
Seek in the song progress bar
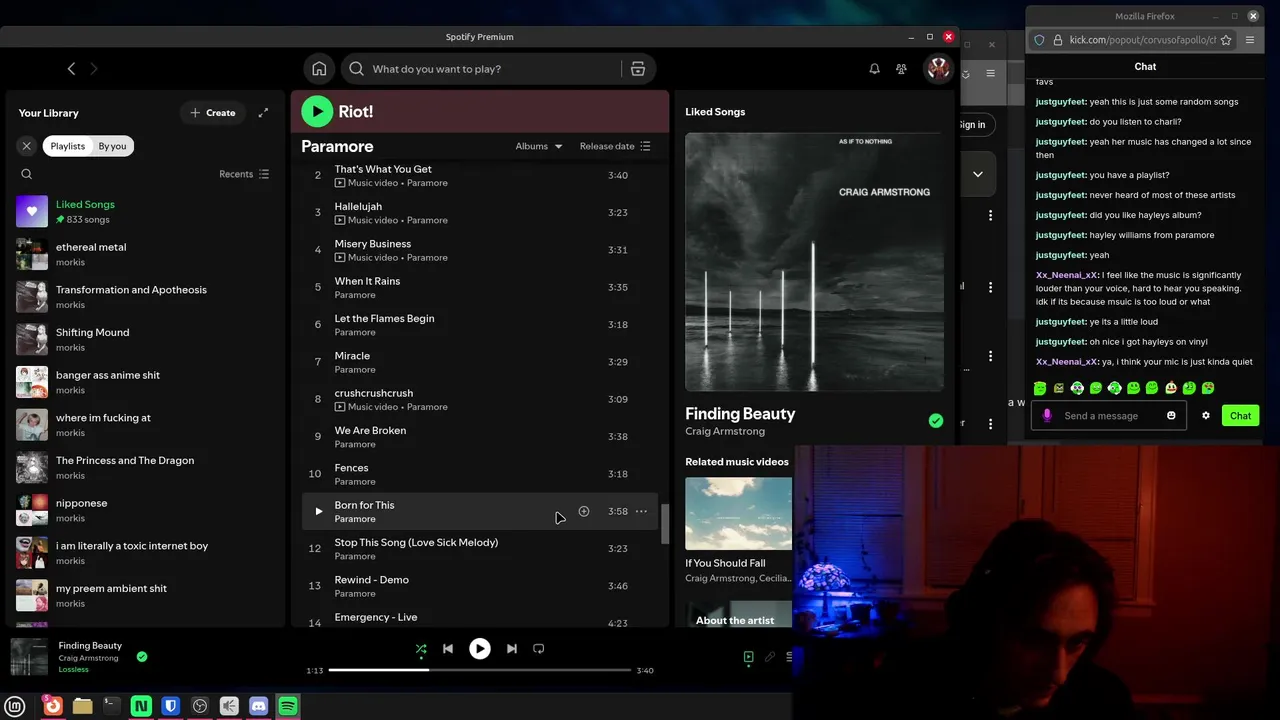pyautogui.click(x=480, y=670)
